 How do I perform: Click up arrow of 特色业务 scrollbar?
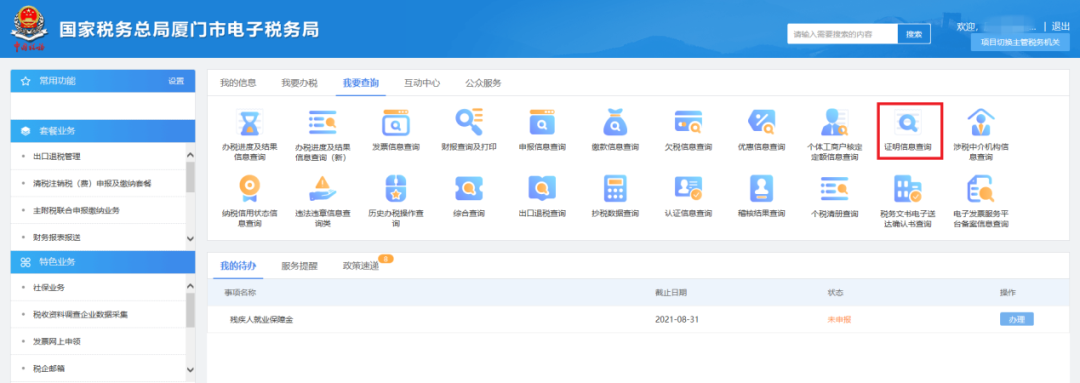(191, 287)
